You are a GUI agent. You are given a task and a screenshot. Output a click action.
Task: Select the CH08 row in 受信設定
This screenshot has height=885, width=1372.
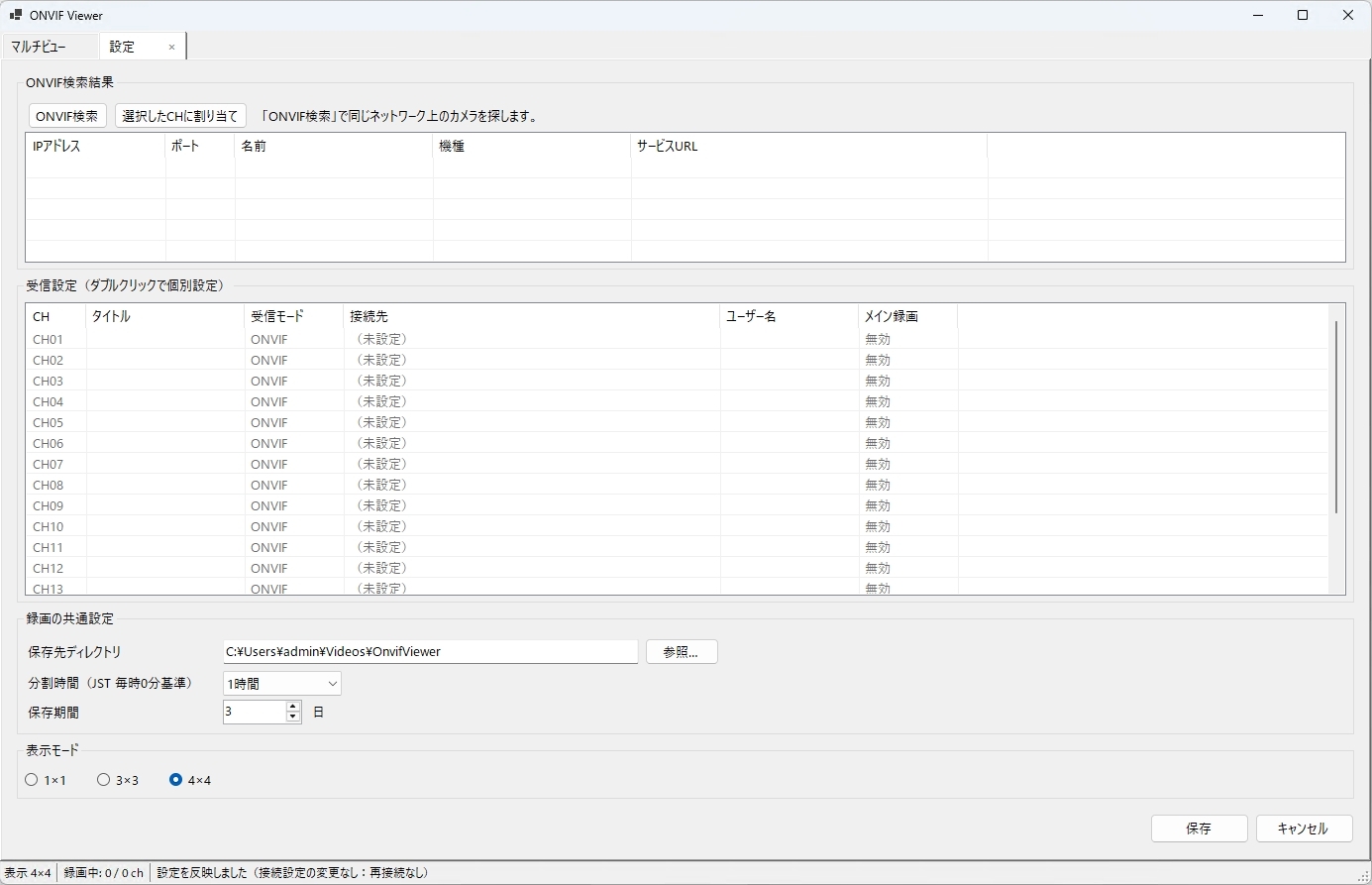click(x=677, y=485)
